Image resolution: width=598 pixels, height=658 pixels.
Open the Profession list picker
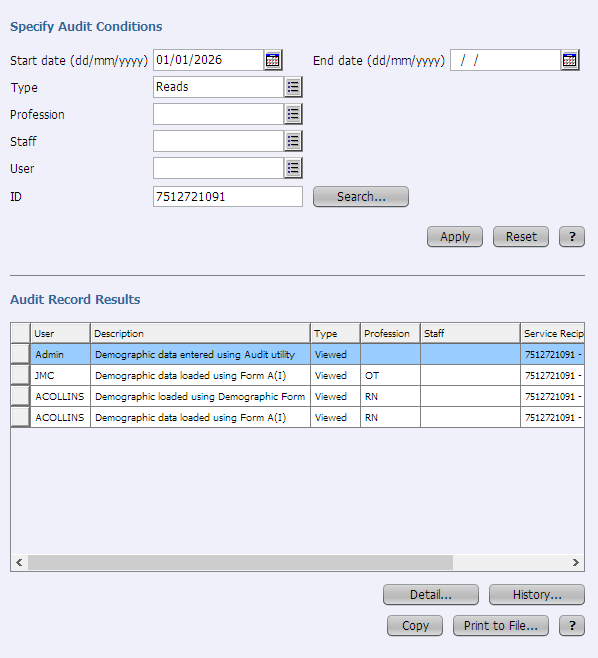point(293,114)
